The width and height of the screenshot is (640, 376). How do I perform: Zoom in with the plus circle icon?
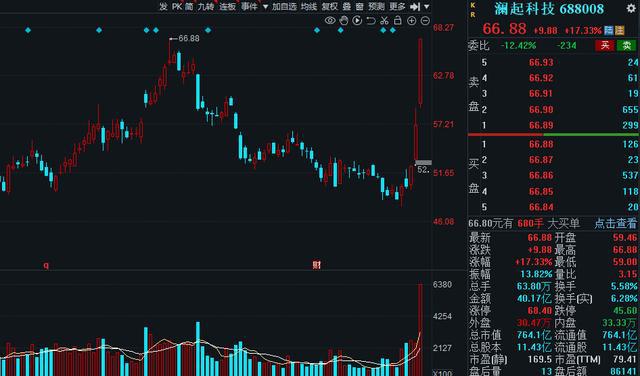[x=411, y=20]
